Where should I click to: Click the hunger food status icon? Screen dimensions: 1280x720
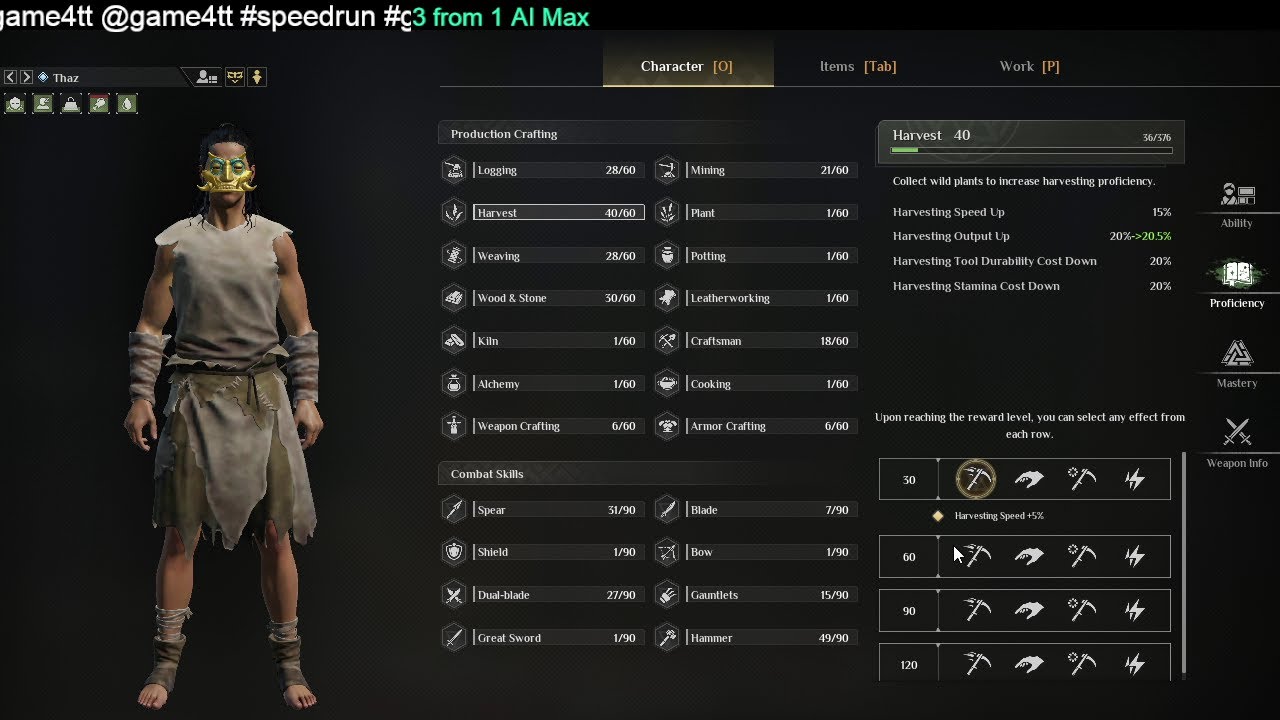click(x=99, y=103)
